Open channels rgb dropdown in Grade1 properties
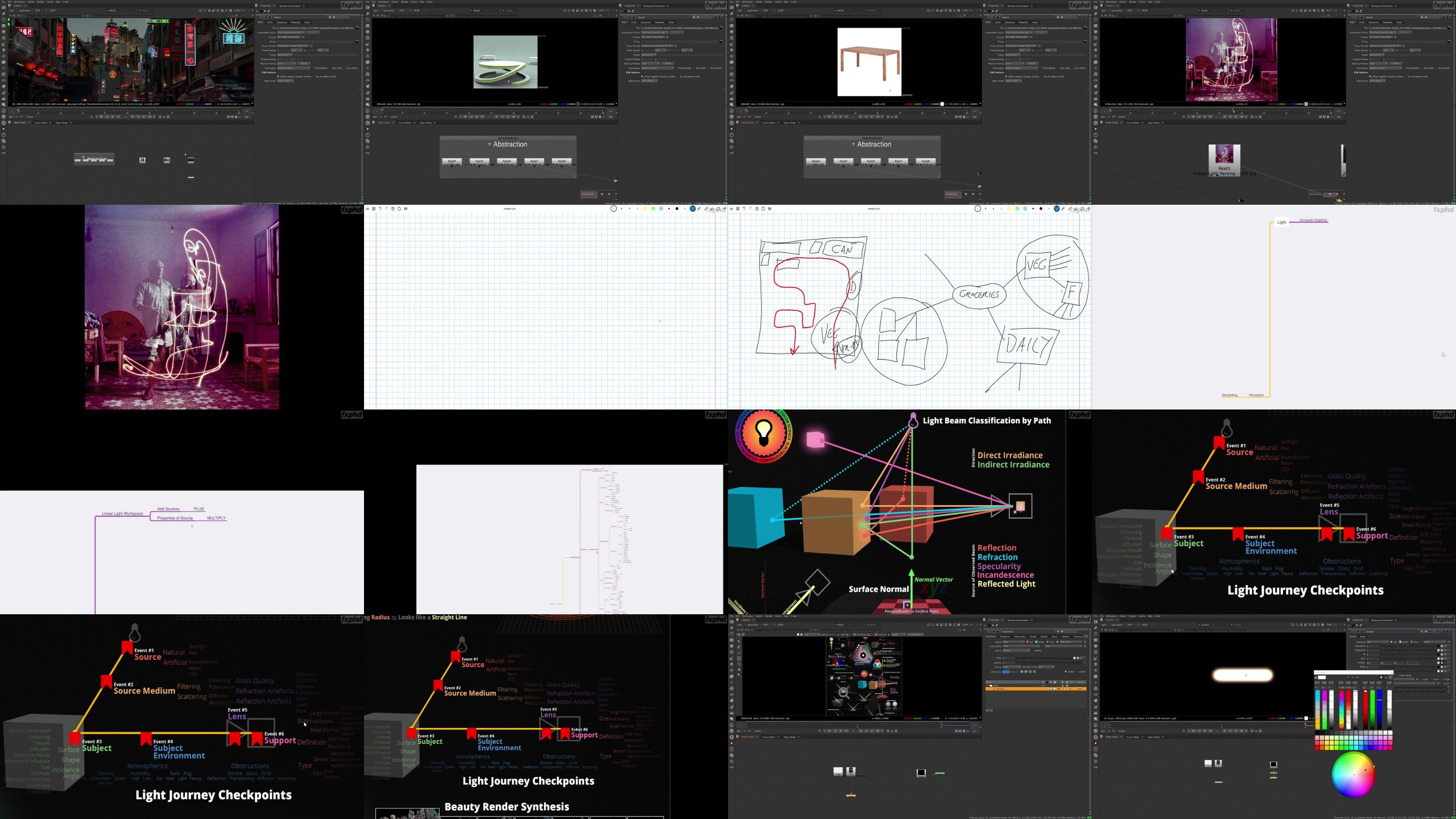This screenshot has width=1456, height=819. (1378, 642)
